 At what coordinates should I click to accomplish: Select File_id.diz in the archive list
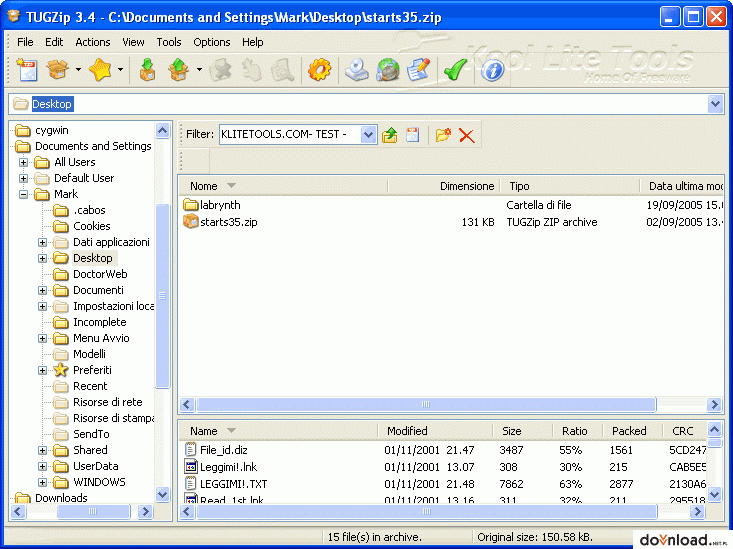click(223, 450)
